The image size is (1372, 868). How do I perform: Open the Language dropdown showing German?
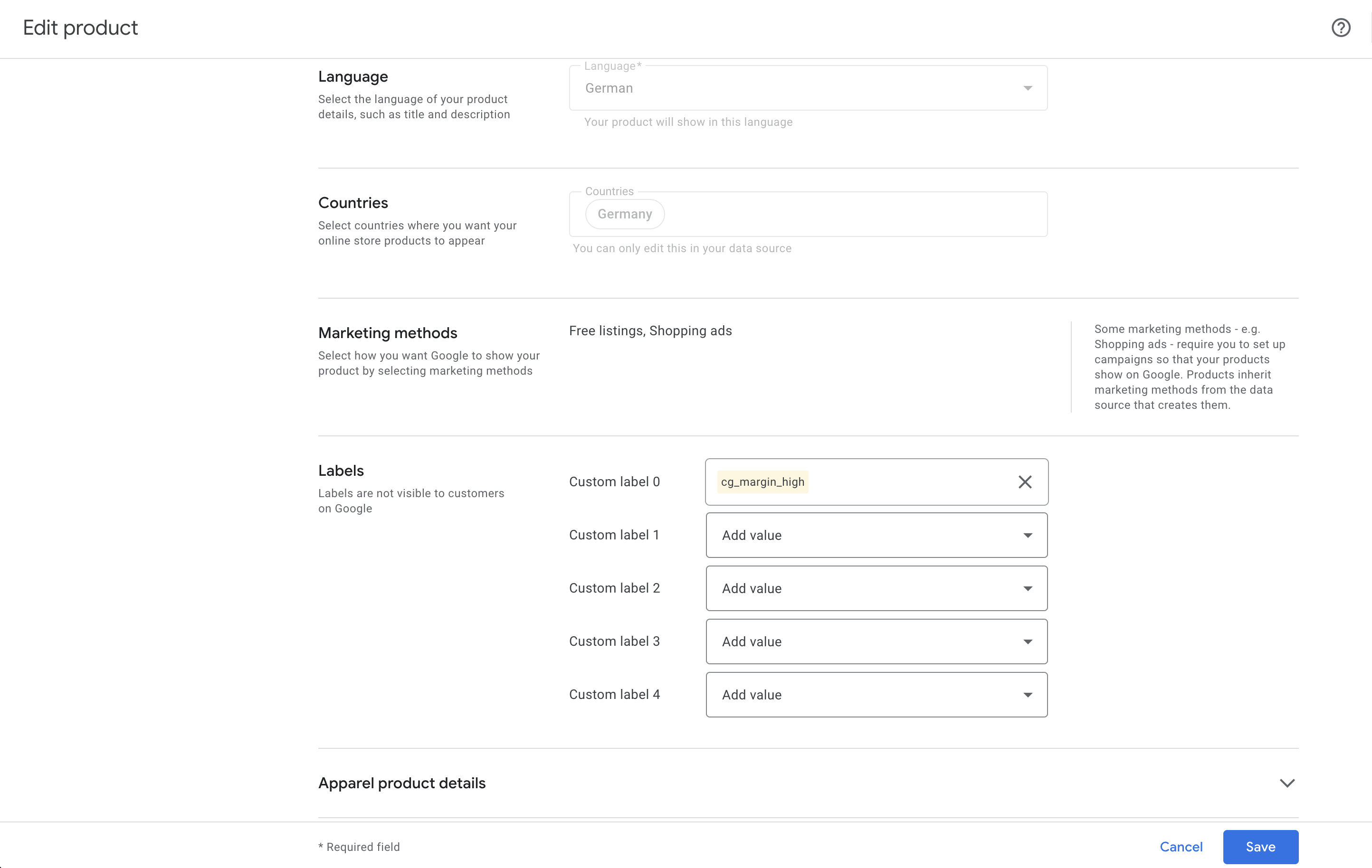808,88
